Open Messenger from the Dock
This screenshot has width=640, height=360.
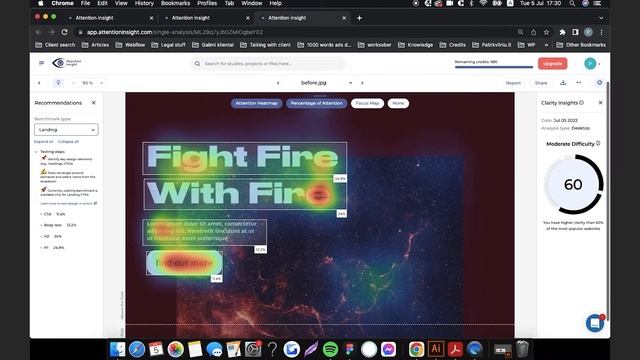coord(388,349)
